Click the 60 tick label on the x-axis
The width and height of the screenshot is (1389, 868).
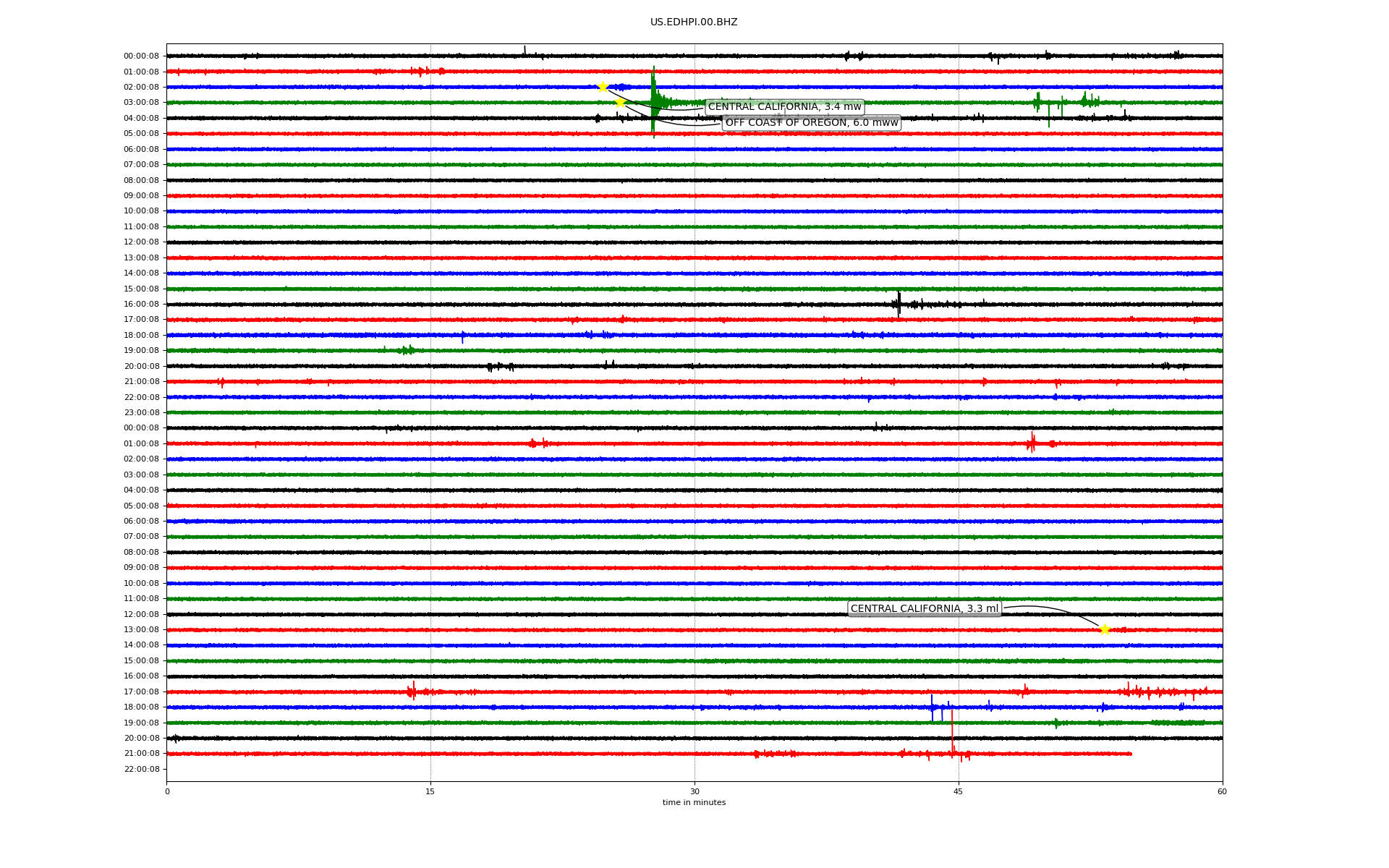point(1221,791)
